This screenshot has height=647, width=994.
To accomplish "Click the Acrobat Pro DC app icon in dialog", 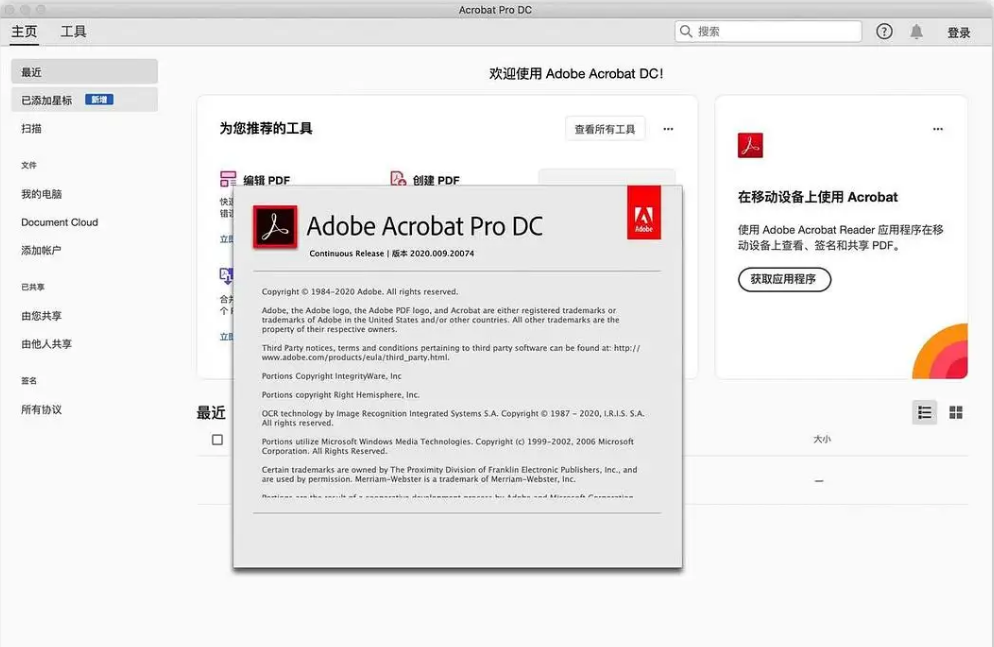I will tap(275, 227).
